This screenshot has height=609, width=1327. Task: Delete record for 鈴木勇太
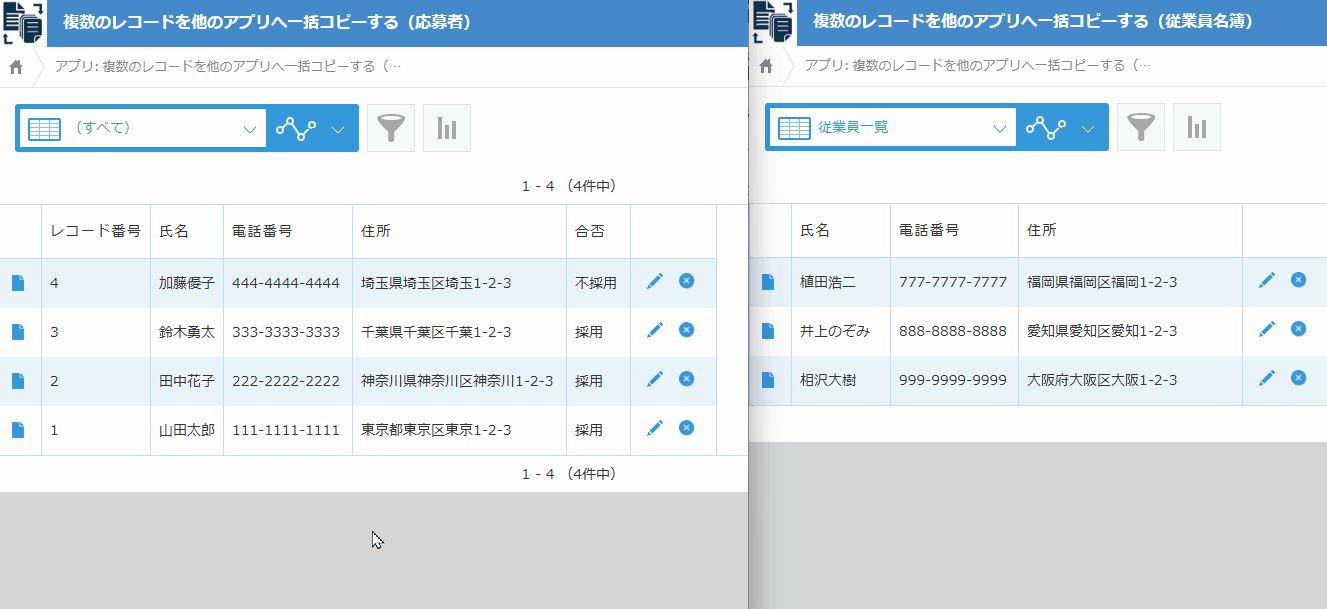tap(686, 330)
